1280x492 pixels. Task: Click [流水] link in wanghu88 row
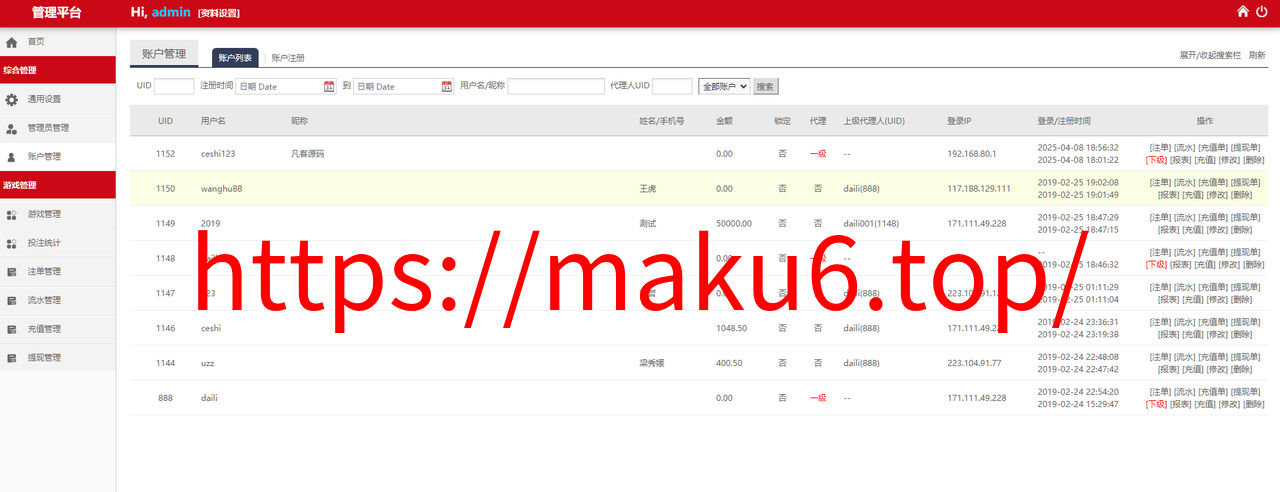[x=1184, y=182]
